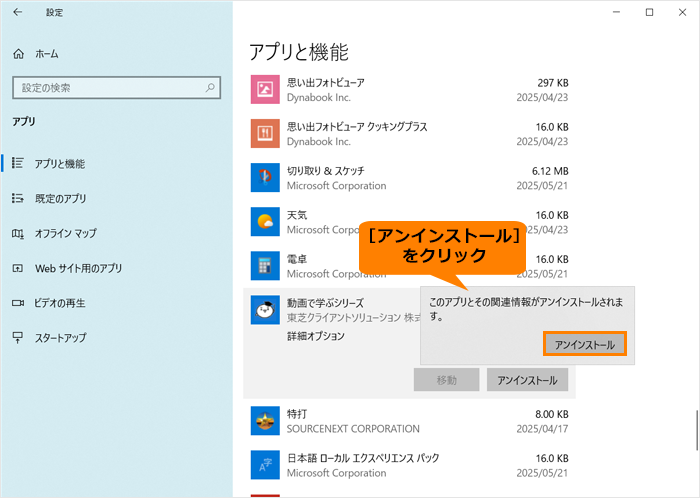Select 思い出フォトビューア クッキングプラス app name
This screenshot has width=700, height=498.
357,127
